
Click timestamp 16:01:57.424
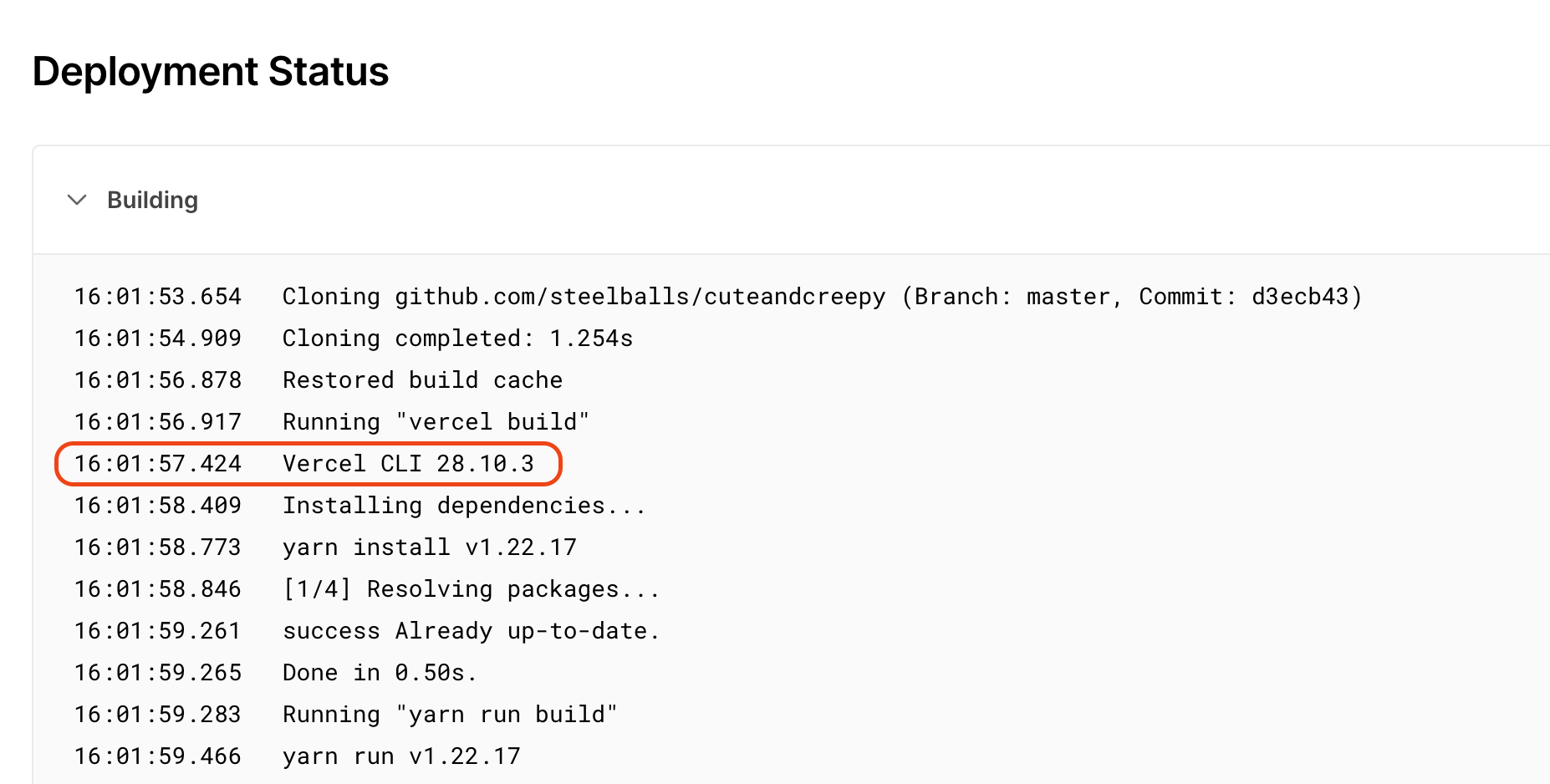click(x=158, y=463)
